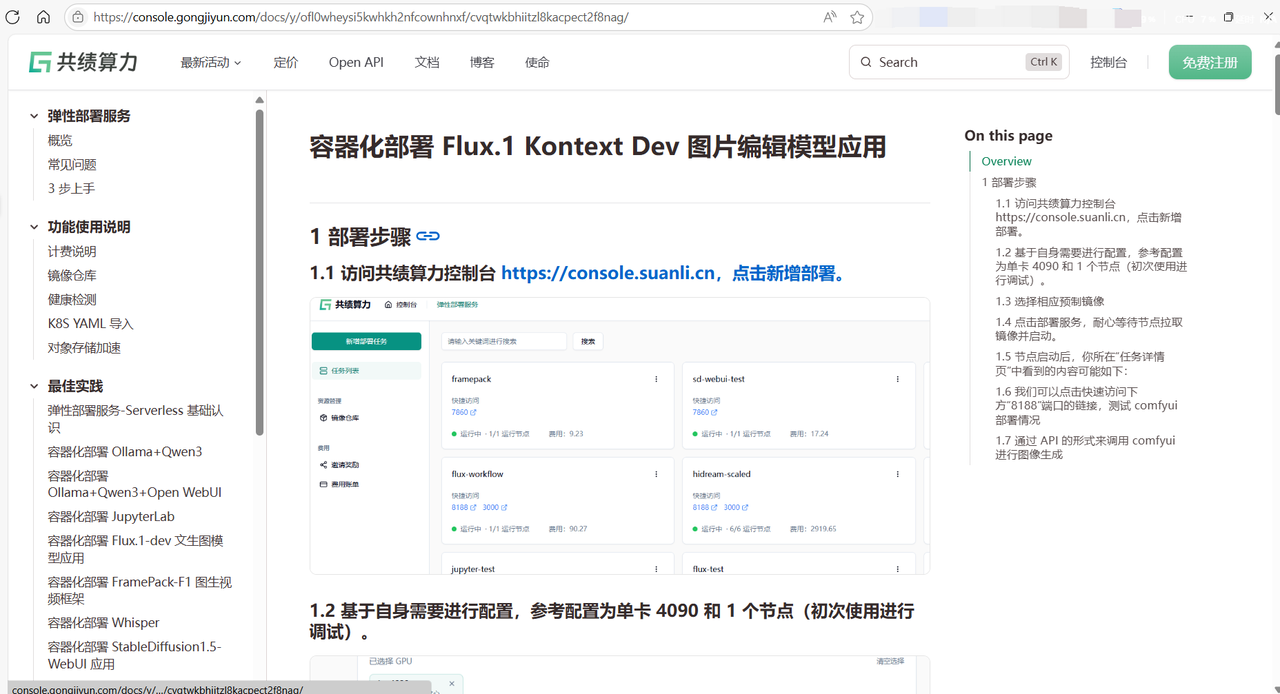Screen dimensions: 1280x694
Task: Open the 使命 nav item
Action: 537,62
